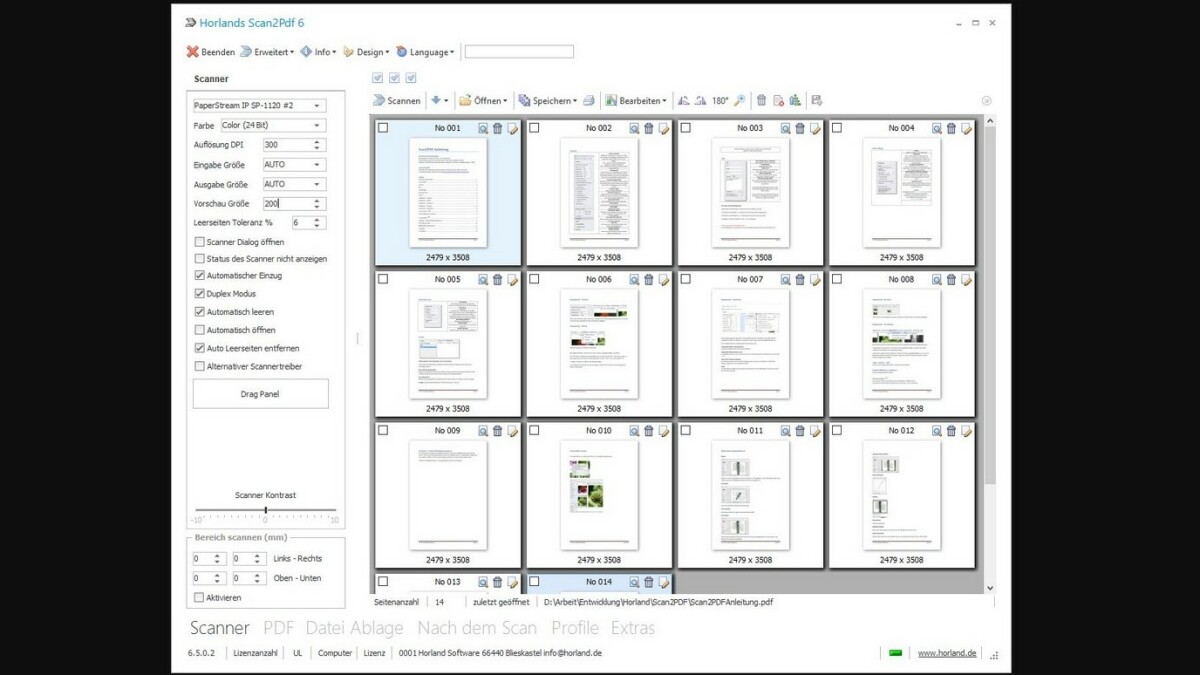Edit page No 006 with its pencil icon
This screenshot has width=1200, height=675.
click(663, 280)
